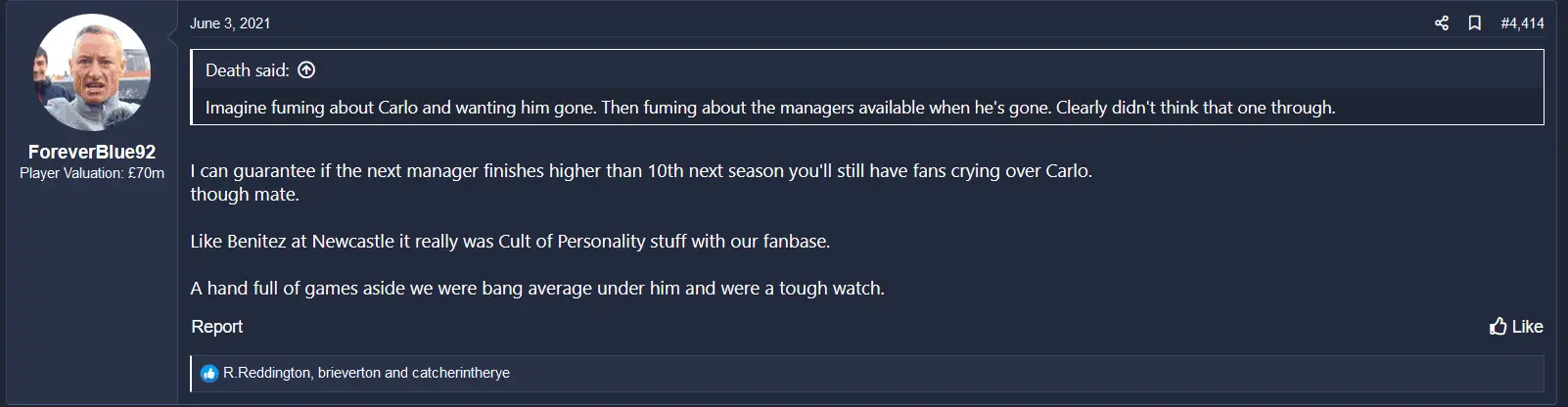Click the quoted text about fuming over Carlo
Viewport: 1568px width, 407px height.
(x=769, y=108)
